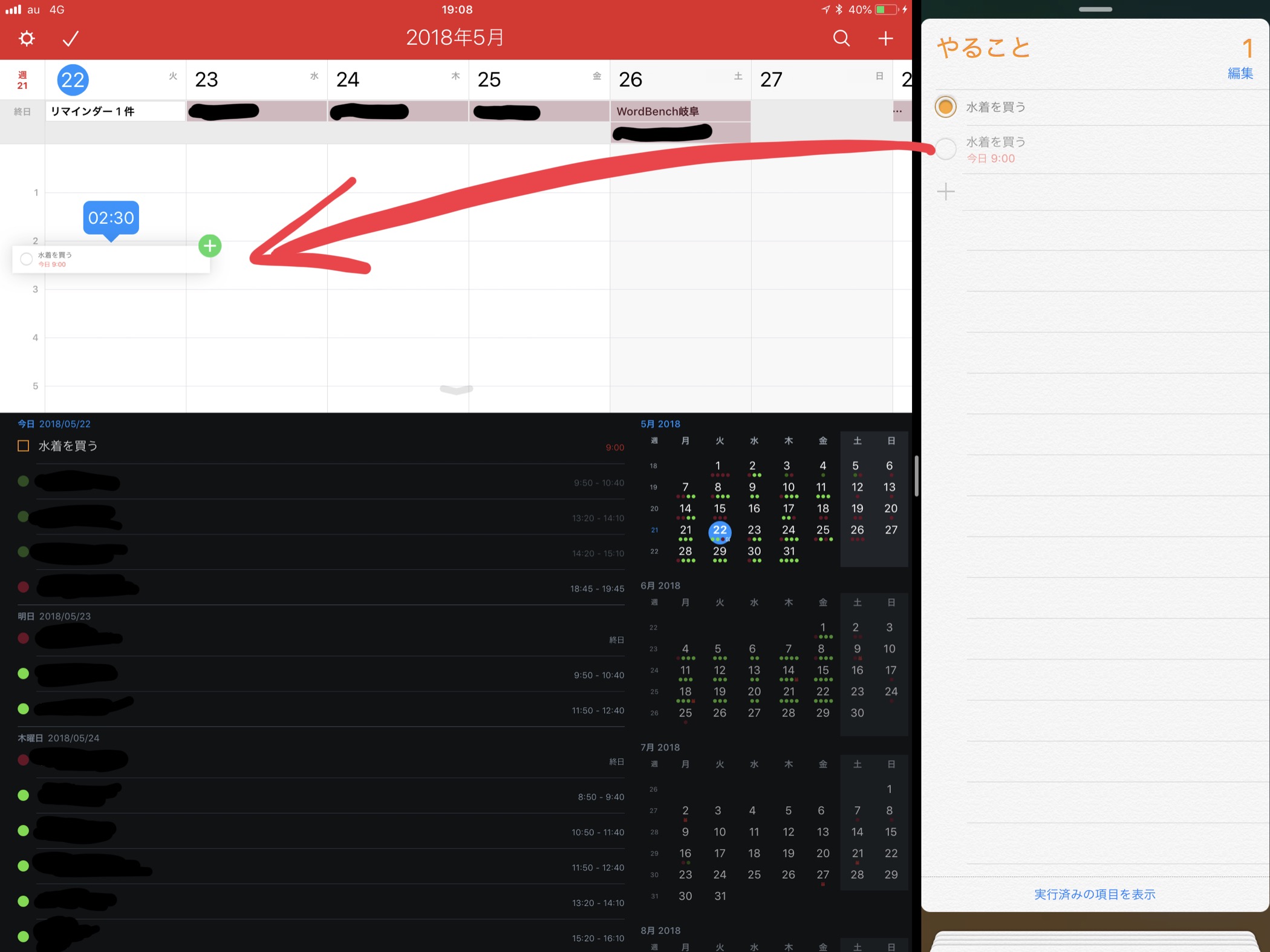Viewport: 1270px width, 952px height.
Task: Select day 27 日 in the week header
Action: click(822, 79)
